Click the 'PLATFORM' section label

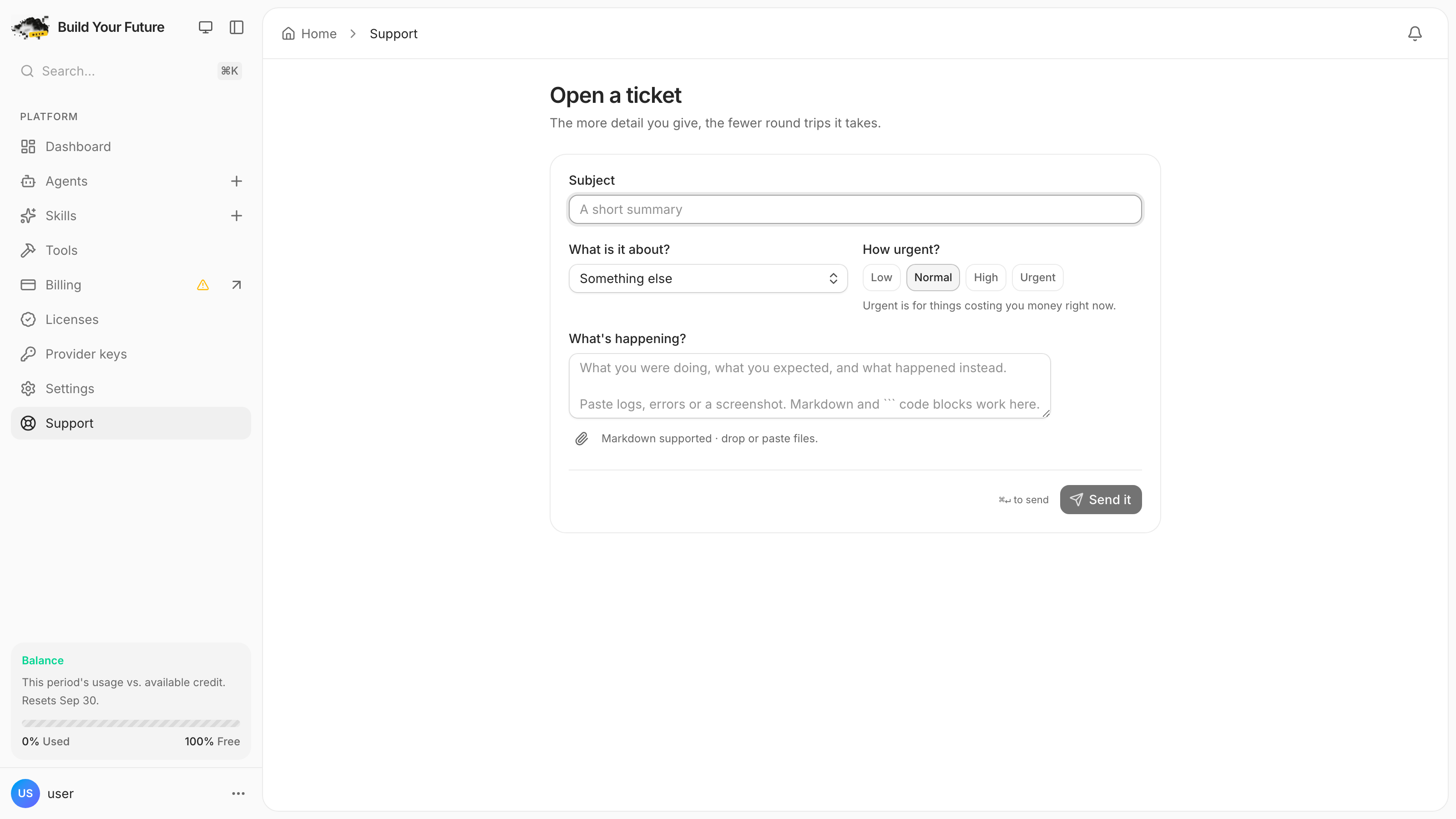click(49, 117)
